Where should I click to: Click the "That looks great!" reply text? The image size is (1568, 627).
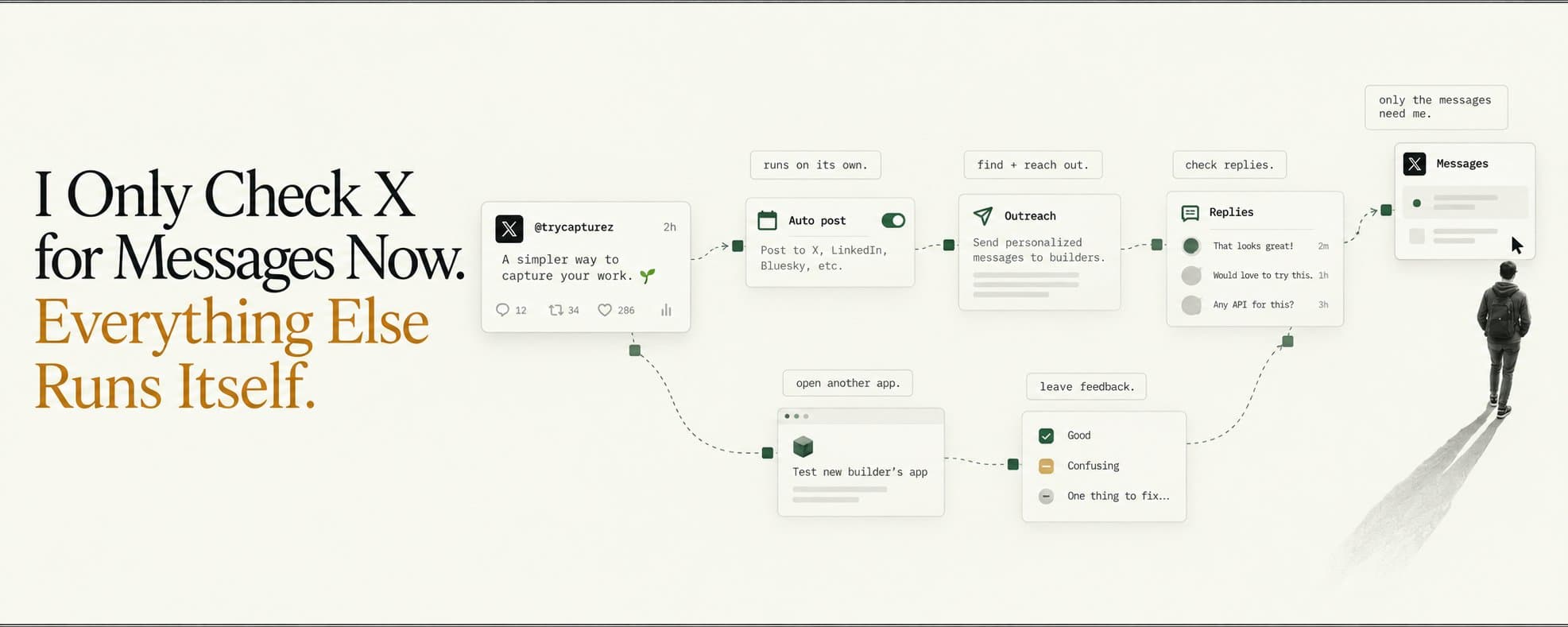pyautogui.click(x=1253, y=246)
